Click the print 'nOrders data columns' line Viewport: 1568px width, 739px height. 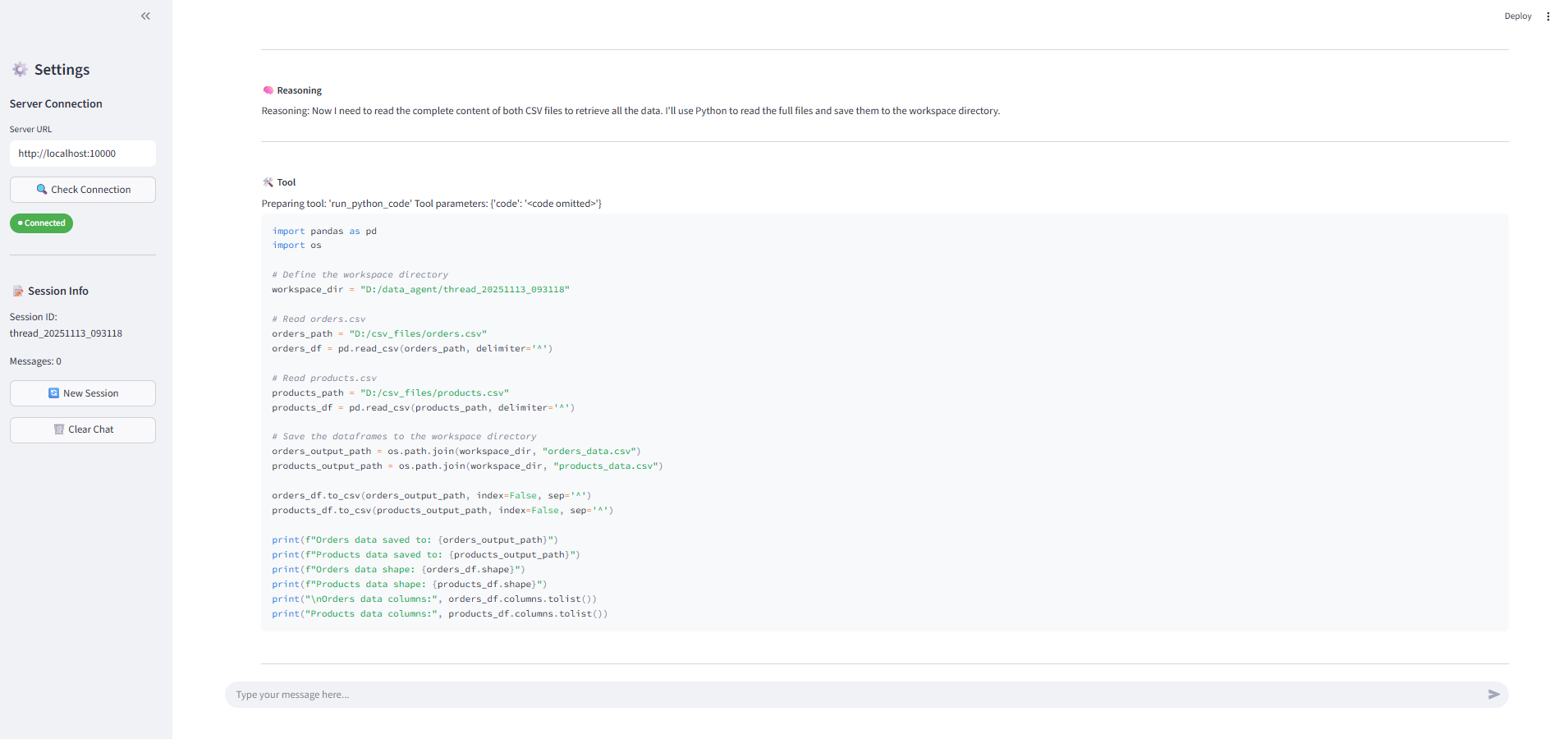point(434,599)
